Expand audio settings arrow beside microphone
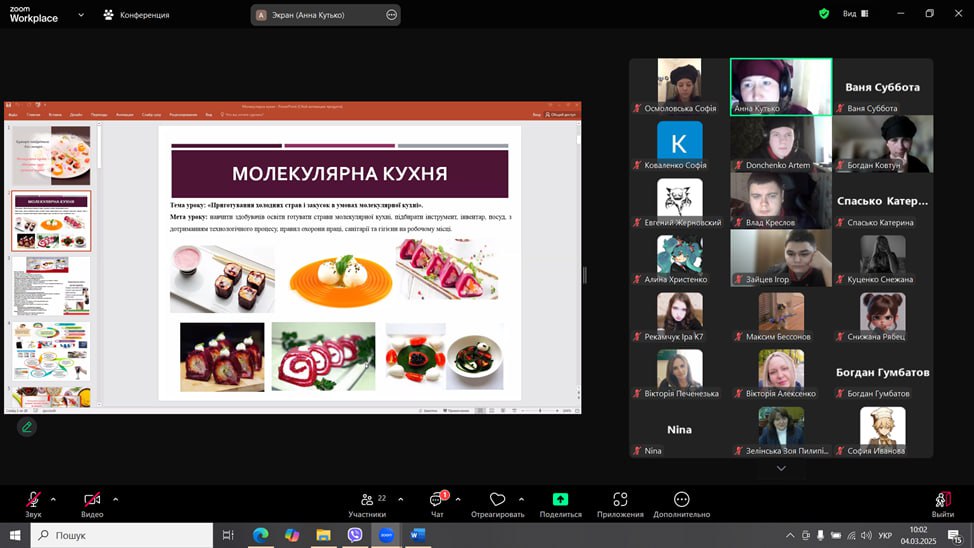Image resolution: width=974 pixels, height=548 pixels. tap(53, 499)
